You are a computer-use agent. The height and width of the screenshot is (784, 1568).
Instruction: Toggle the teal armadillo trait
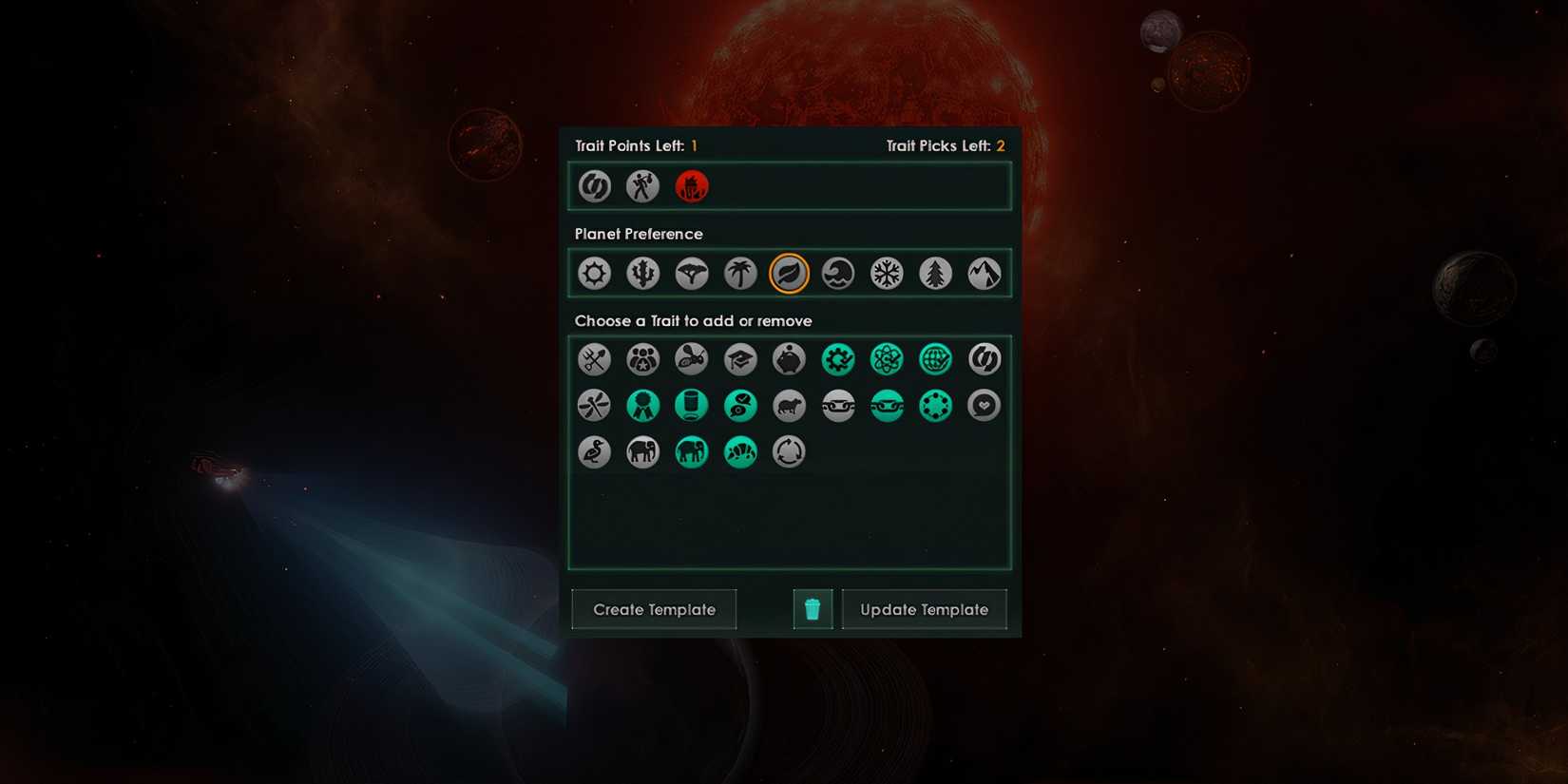point(740,452)
